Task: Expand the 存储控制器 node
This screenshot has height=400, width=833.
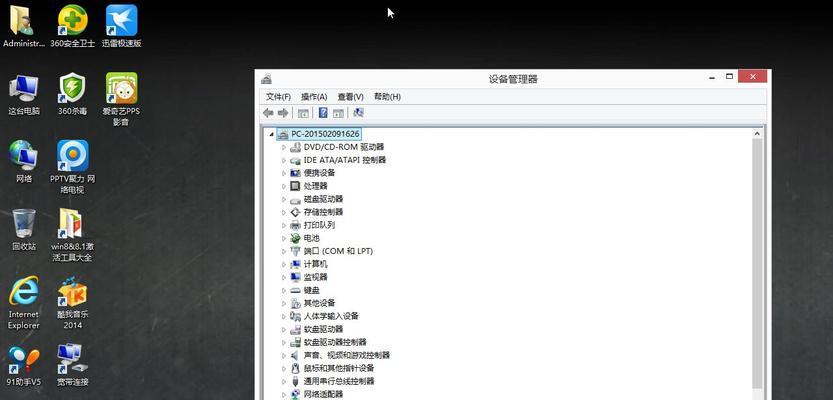Action: pos(284,212)
